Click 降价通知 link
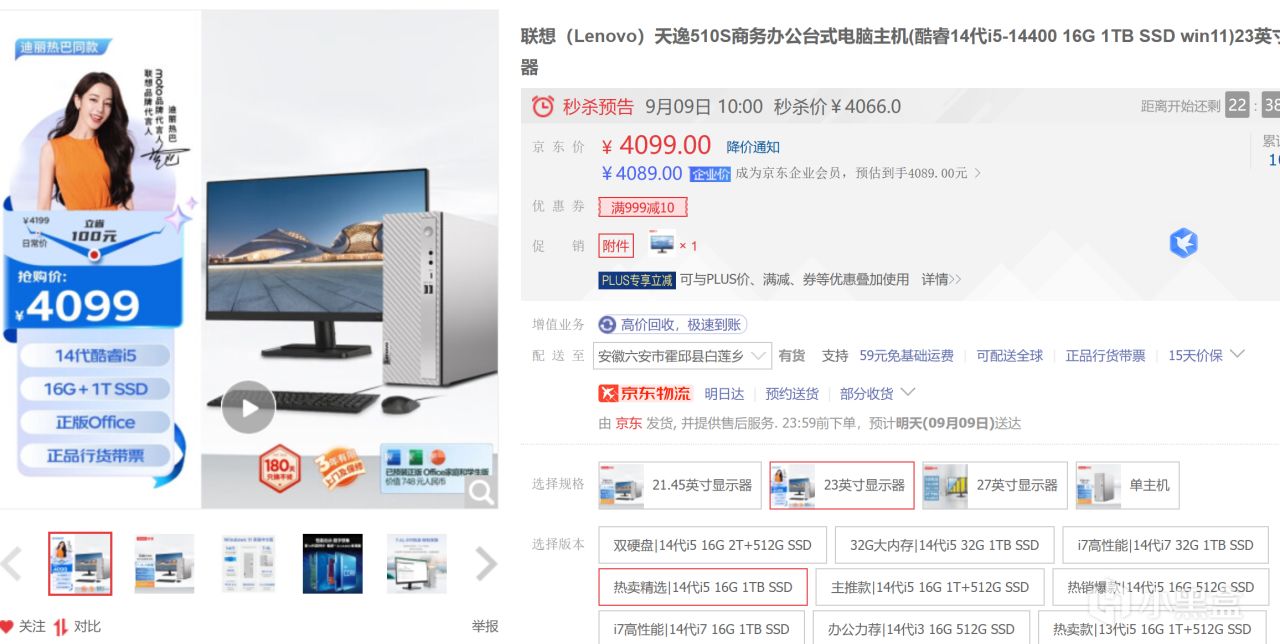The height and width of the screenshot is (644, 1280). coord(753,147)
